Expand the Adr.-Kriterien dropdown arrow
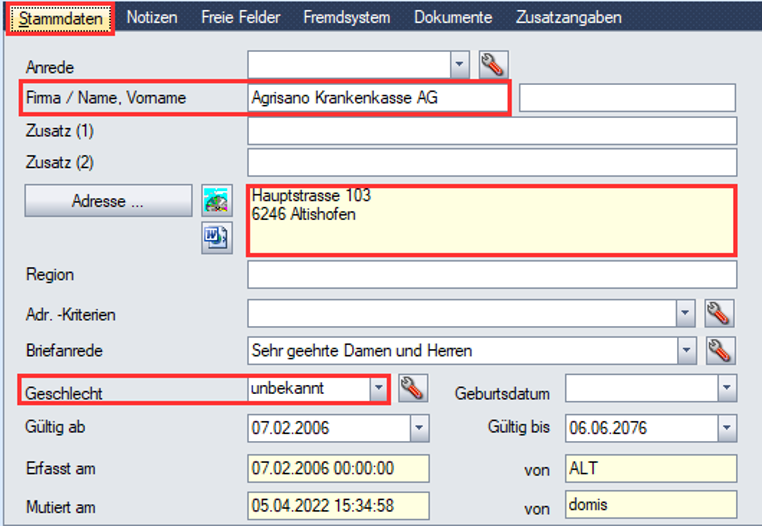762x526 pixels. [685, 313]
